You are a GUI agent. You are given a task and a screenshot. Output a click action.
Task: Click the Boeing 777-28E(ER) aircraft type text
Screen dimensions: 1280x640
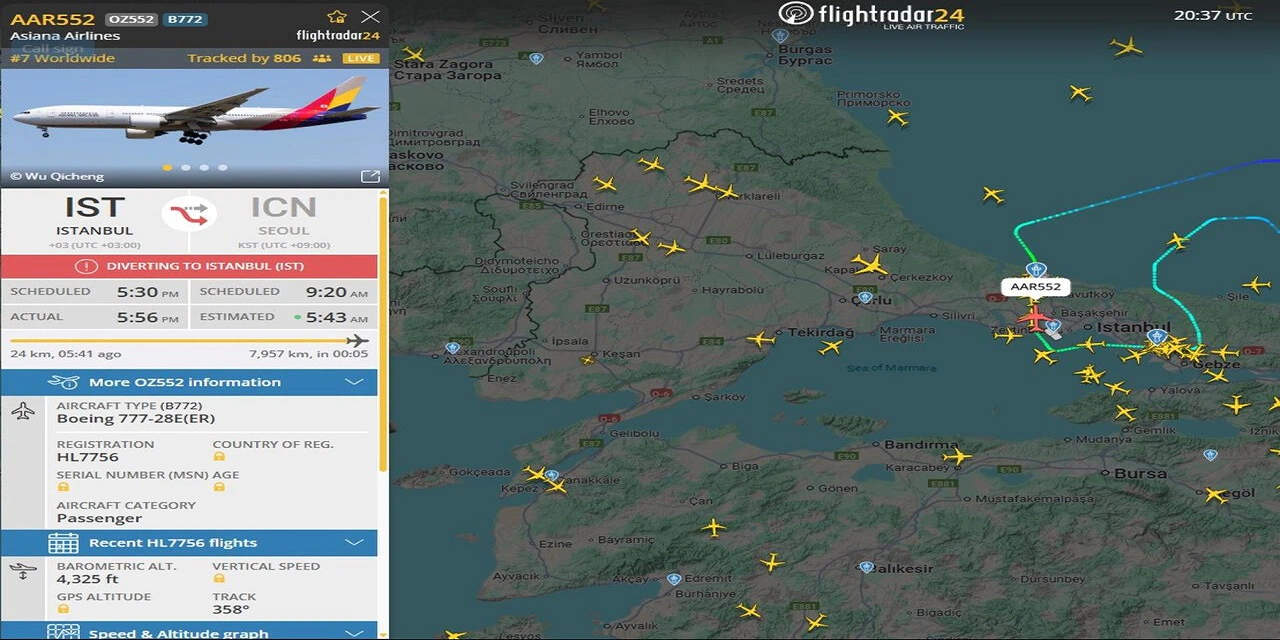pyautogui.click(x=136, y=419)
